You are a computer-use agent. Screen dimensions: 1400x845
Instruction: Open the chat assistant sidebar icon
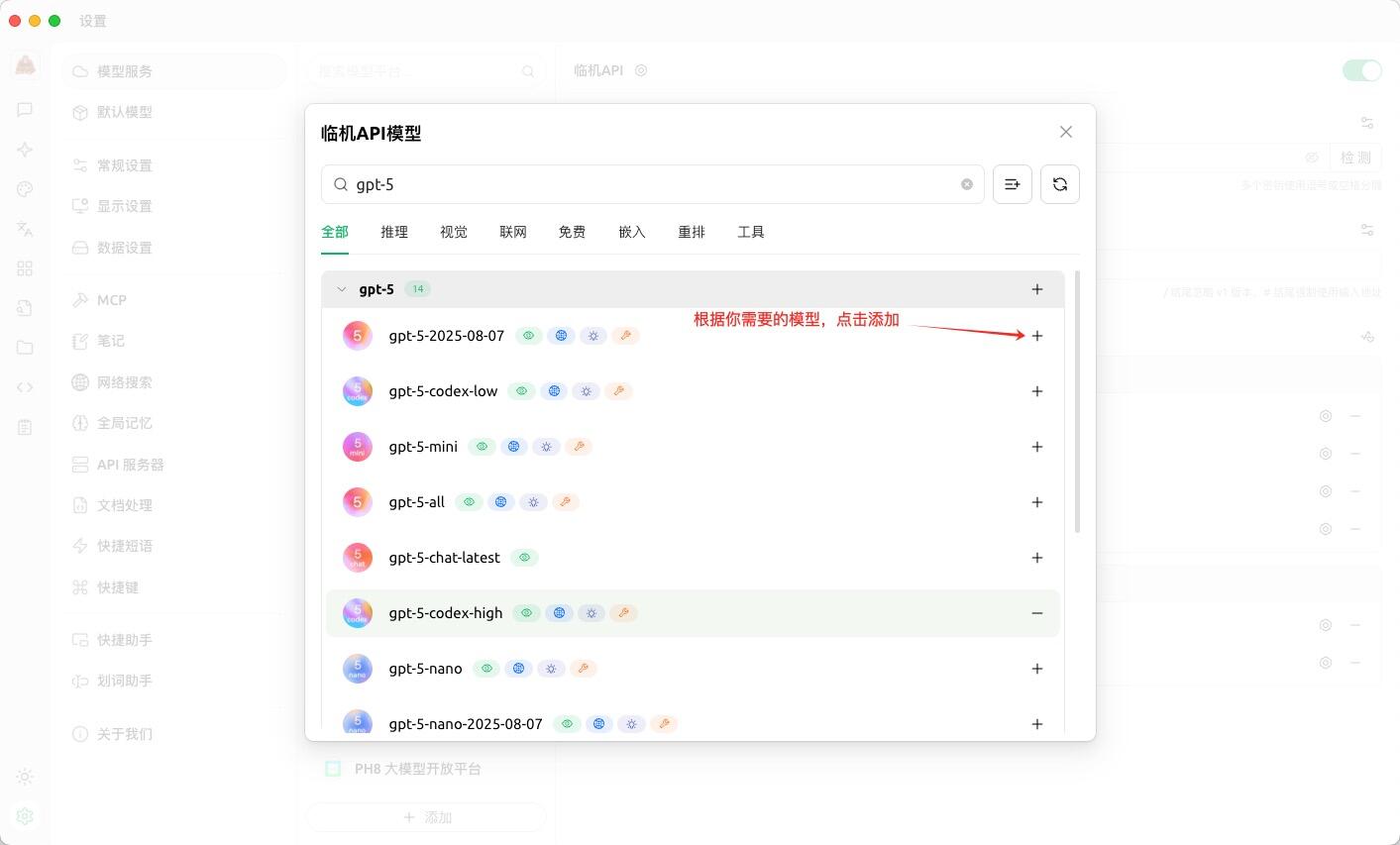25,110
